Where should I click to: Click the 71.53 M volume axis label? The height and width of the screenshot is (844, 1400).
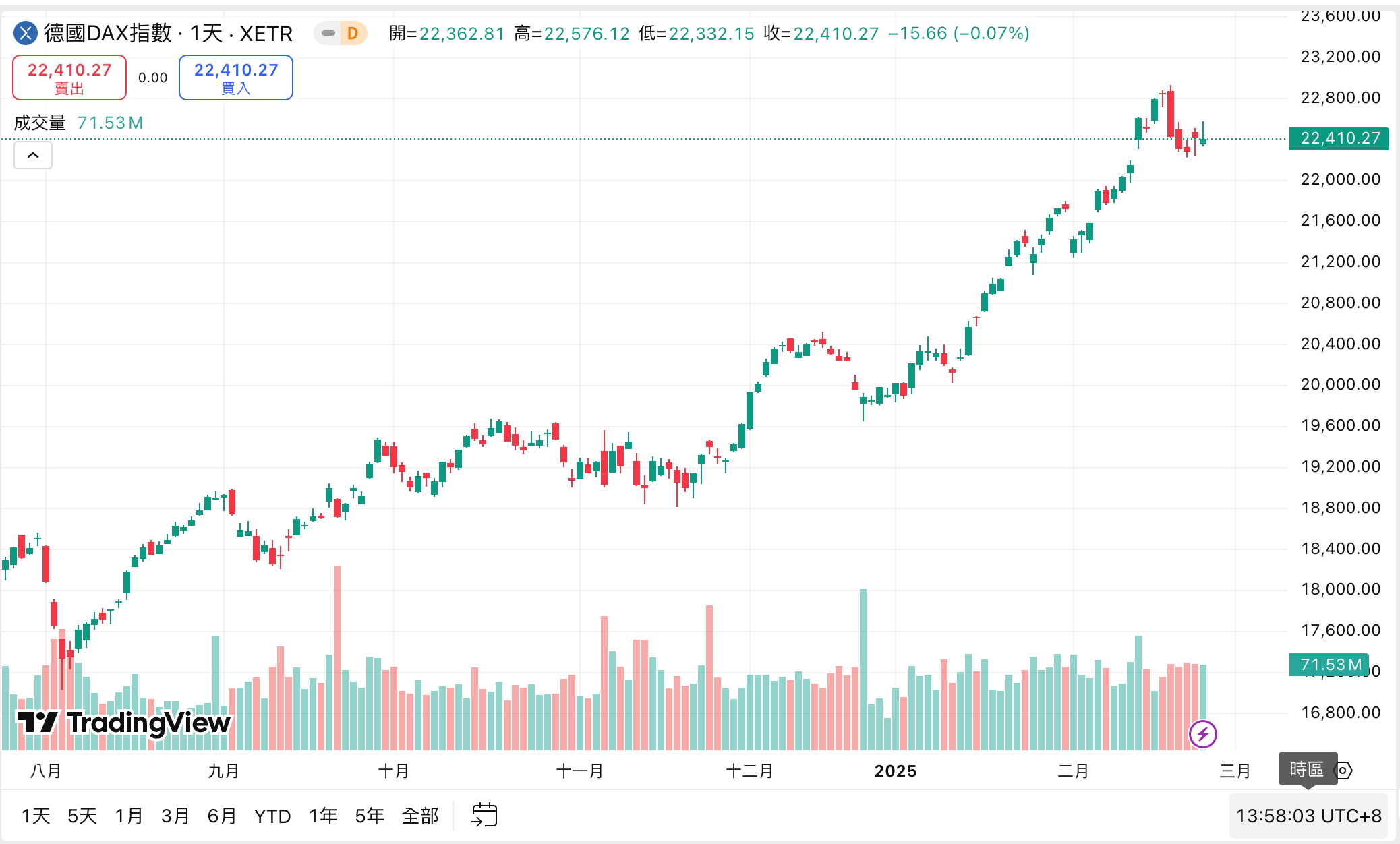point(1329,665)
